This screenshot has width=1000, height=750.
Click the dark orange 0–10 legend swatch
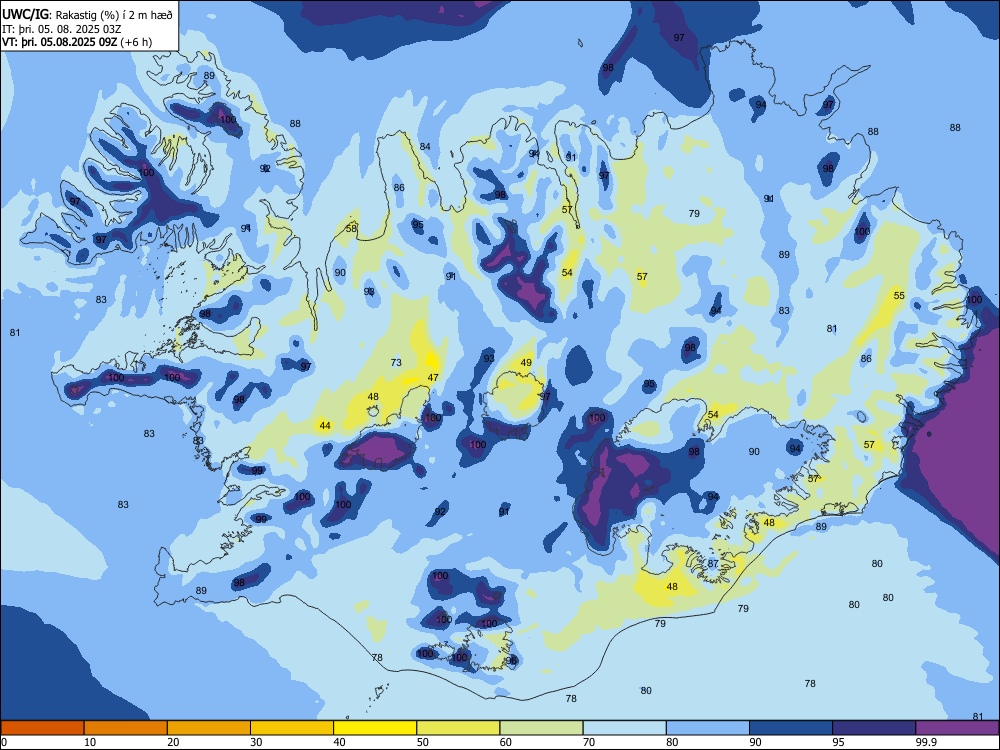(42, 728)
